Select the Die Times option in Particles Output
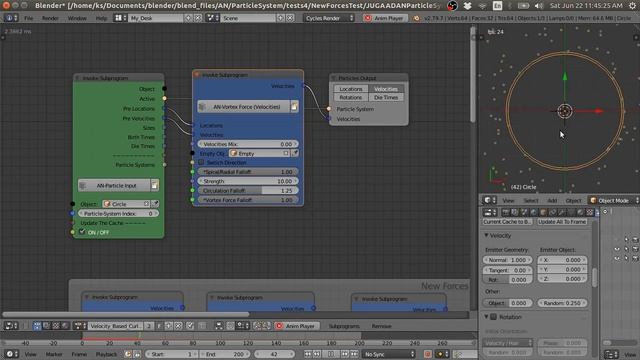The width and height of the screenshot is (640, 360). pyautogui.click(x=386, y=98)
